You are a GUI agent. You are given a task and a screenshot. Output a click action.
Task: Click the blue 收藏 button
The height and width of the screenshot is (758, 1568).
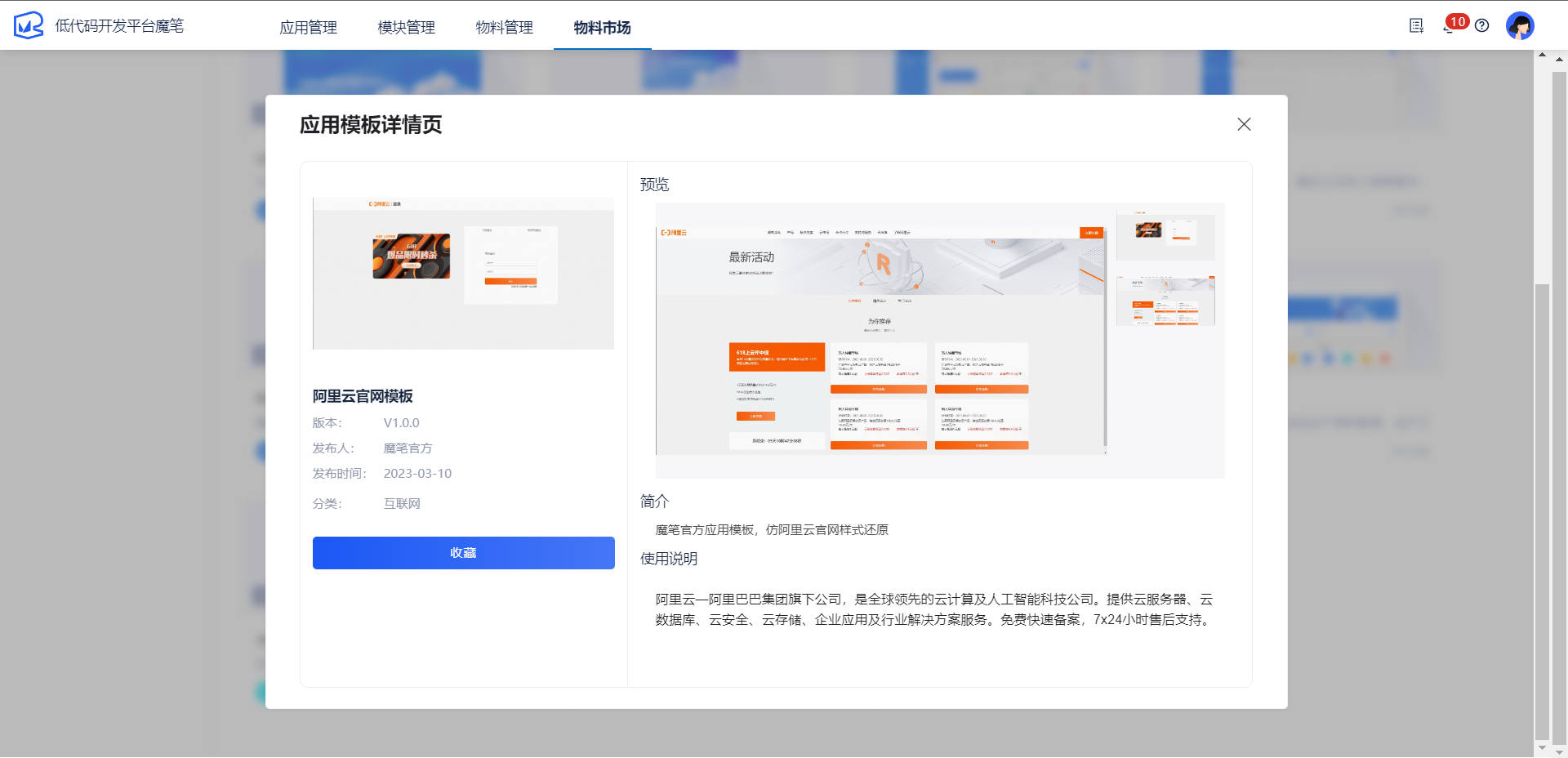point(464,553)
